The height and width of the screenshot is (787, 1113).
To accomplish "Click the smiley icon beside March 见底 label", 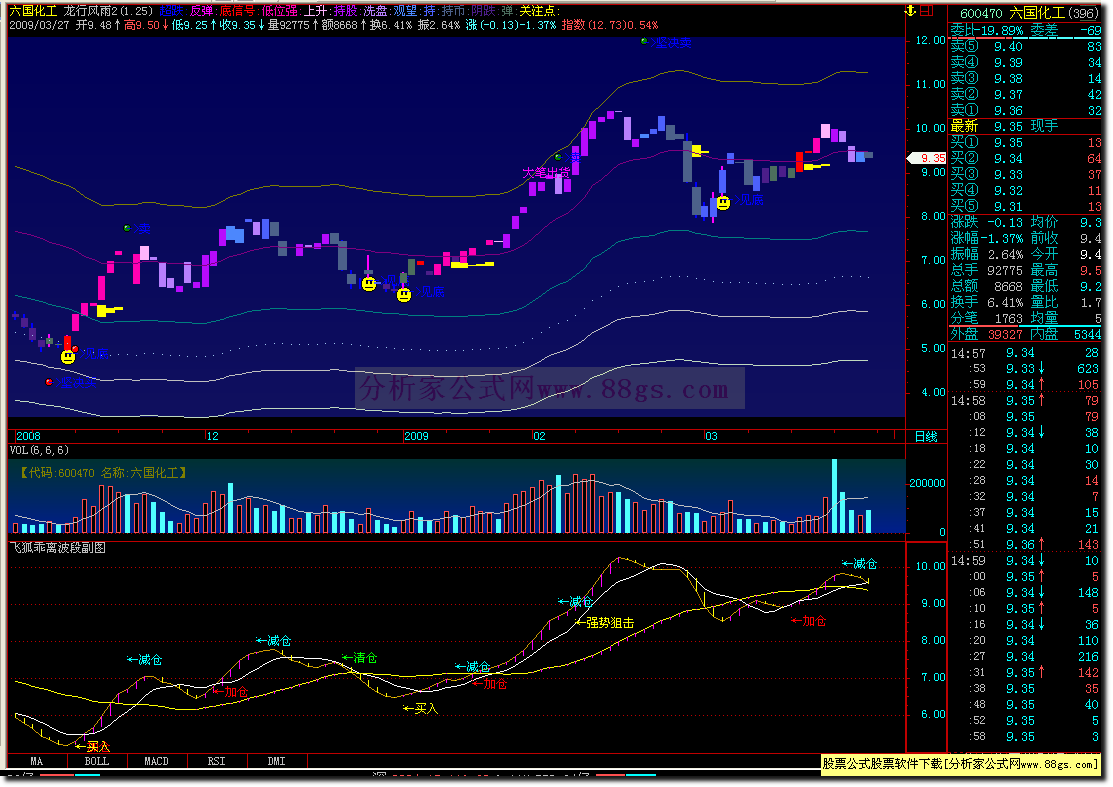I will (x=723, y=203).
